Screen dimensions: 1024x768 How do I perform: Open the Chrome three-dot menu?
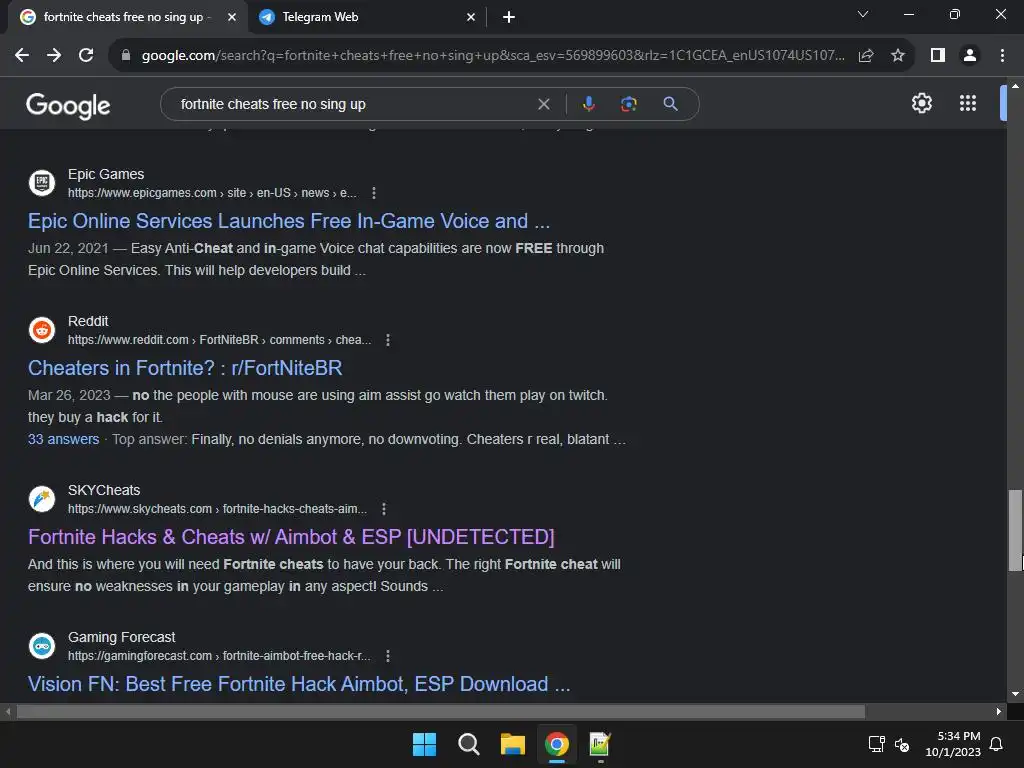click(x=1002, y=56)
